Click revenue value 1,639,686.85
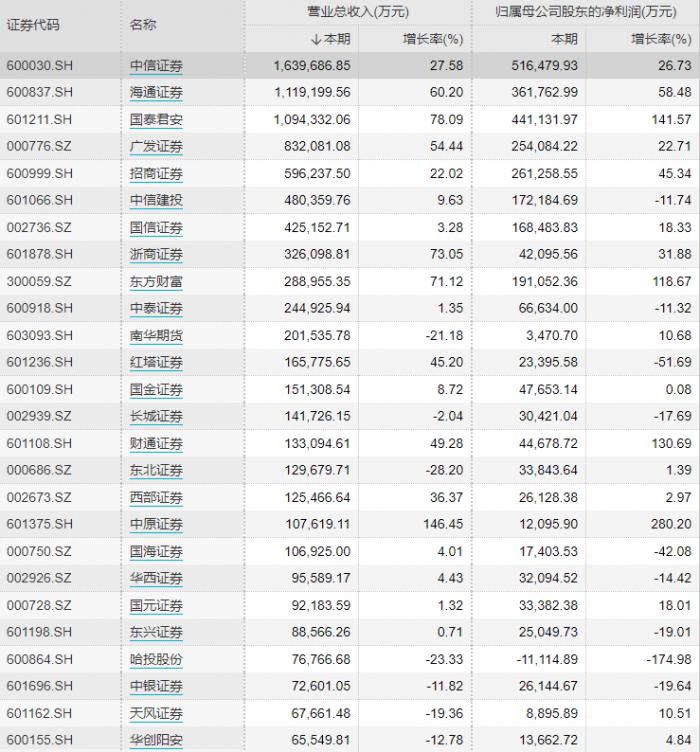 [x=312, y=66]
